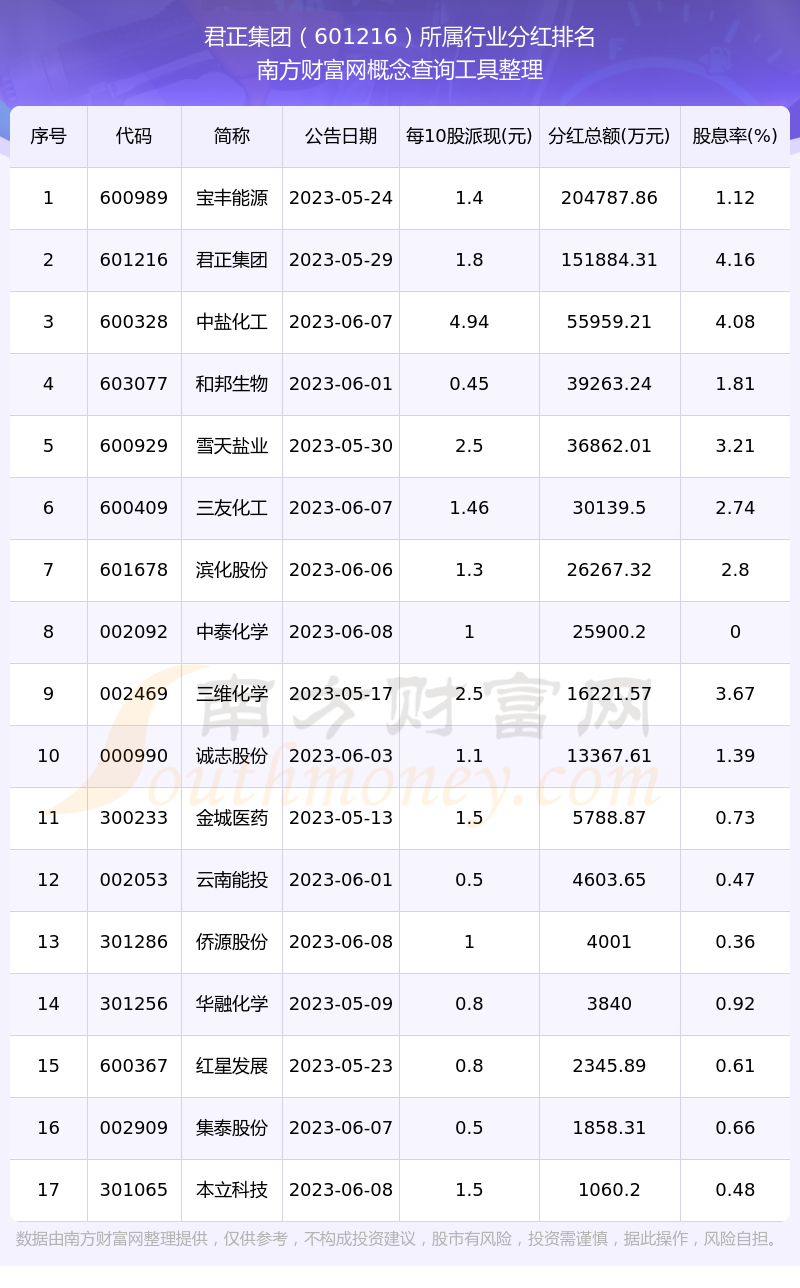Click total dividend 4001
The image size is (800, 1288).
point(610,942)
